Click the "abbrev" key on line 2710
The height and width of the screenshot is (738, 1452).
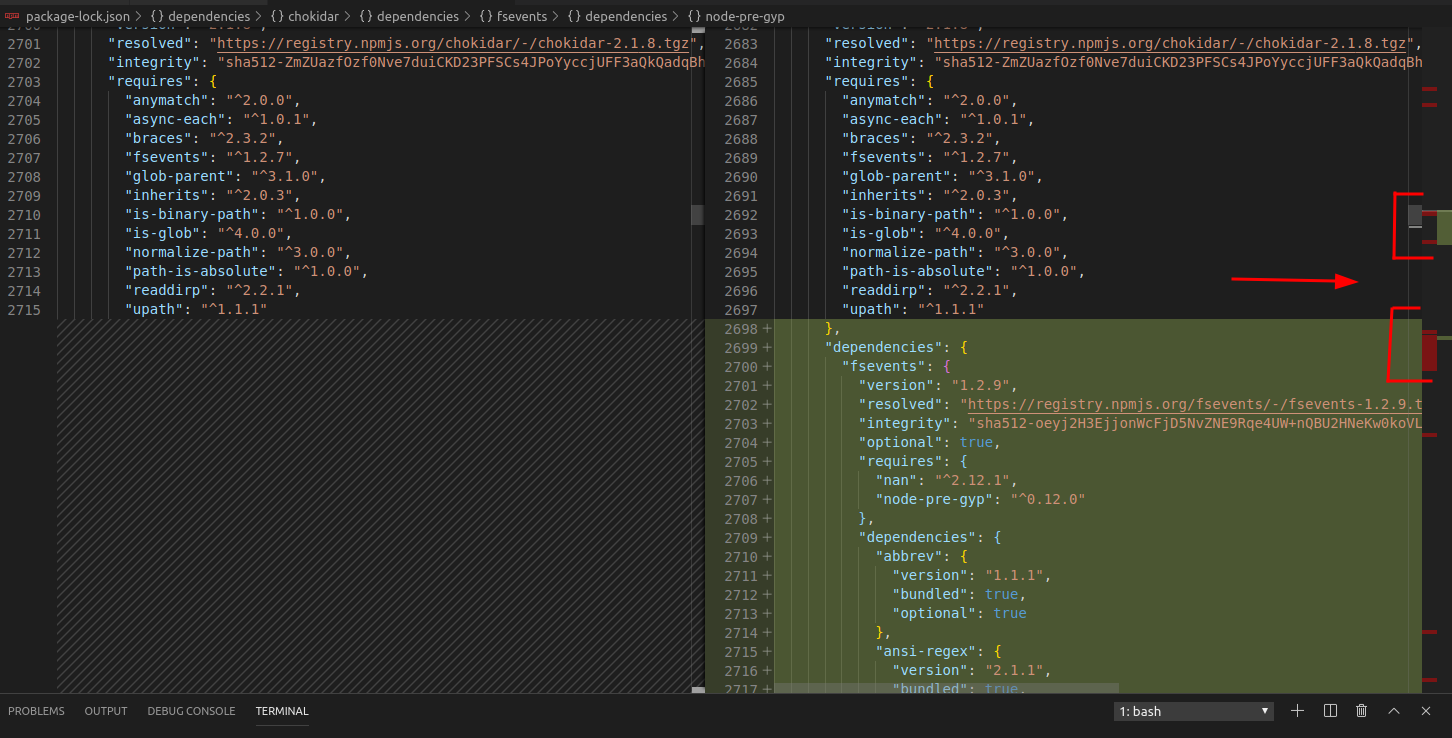coord(909,557)
